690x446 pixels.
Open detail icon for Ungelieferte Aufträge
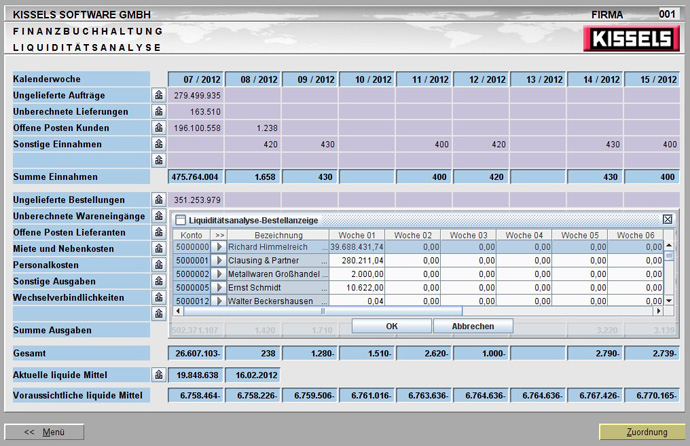point(158,95)
